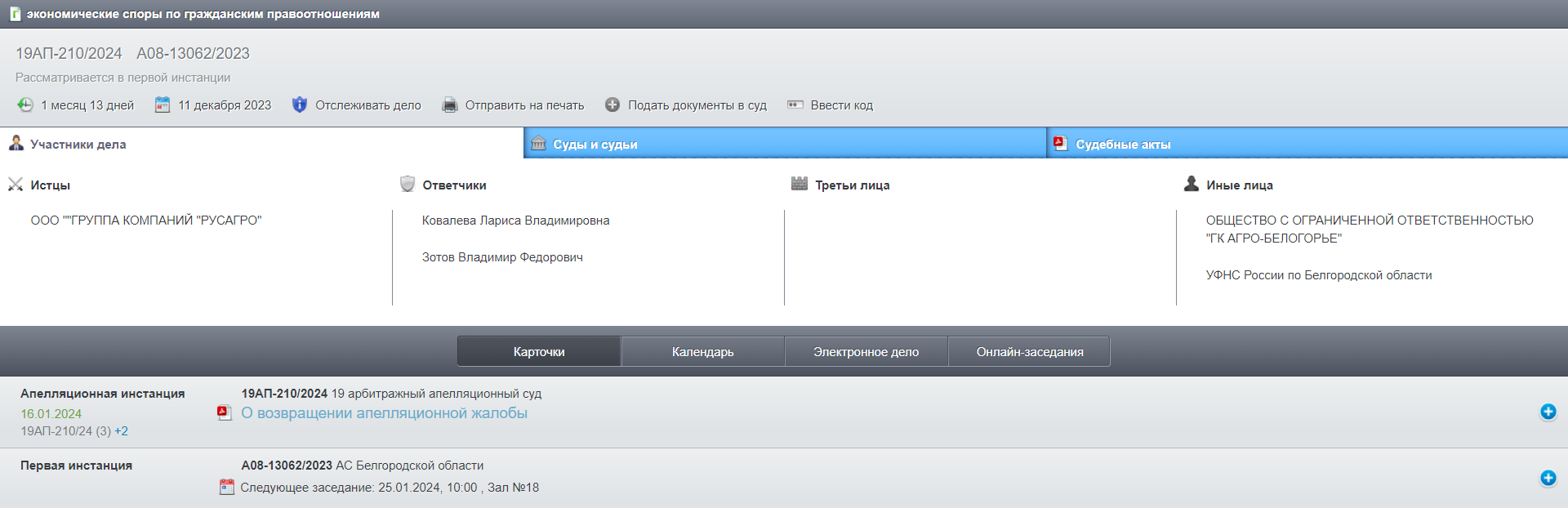Click Апелляционная инстанция heading
Screen dimensions: 1568x508
(x=102, y=394)
